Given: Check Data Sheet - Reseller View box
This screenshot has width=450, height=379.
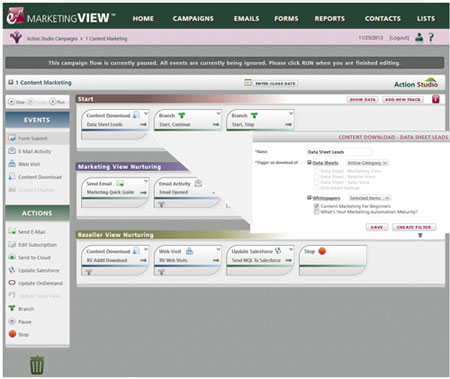Looking at the screenshot, I should pos(316,177).
